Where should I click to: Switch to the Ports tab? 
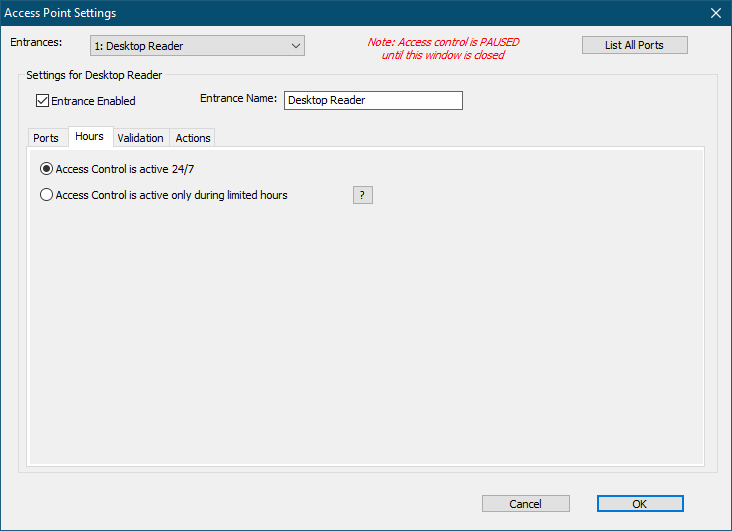(x=46, y=138)
